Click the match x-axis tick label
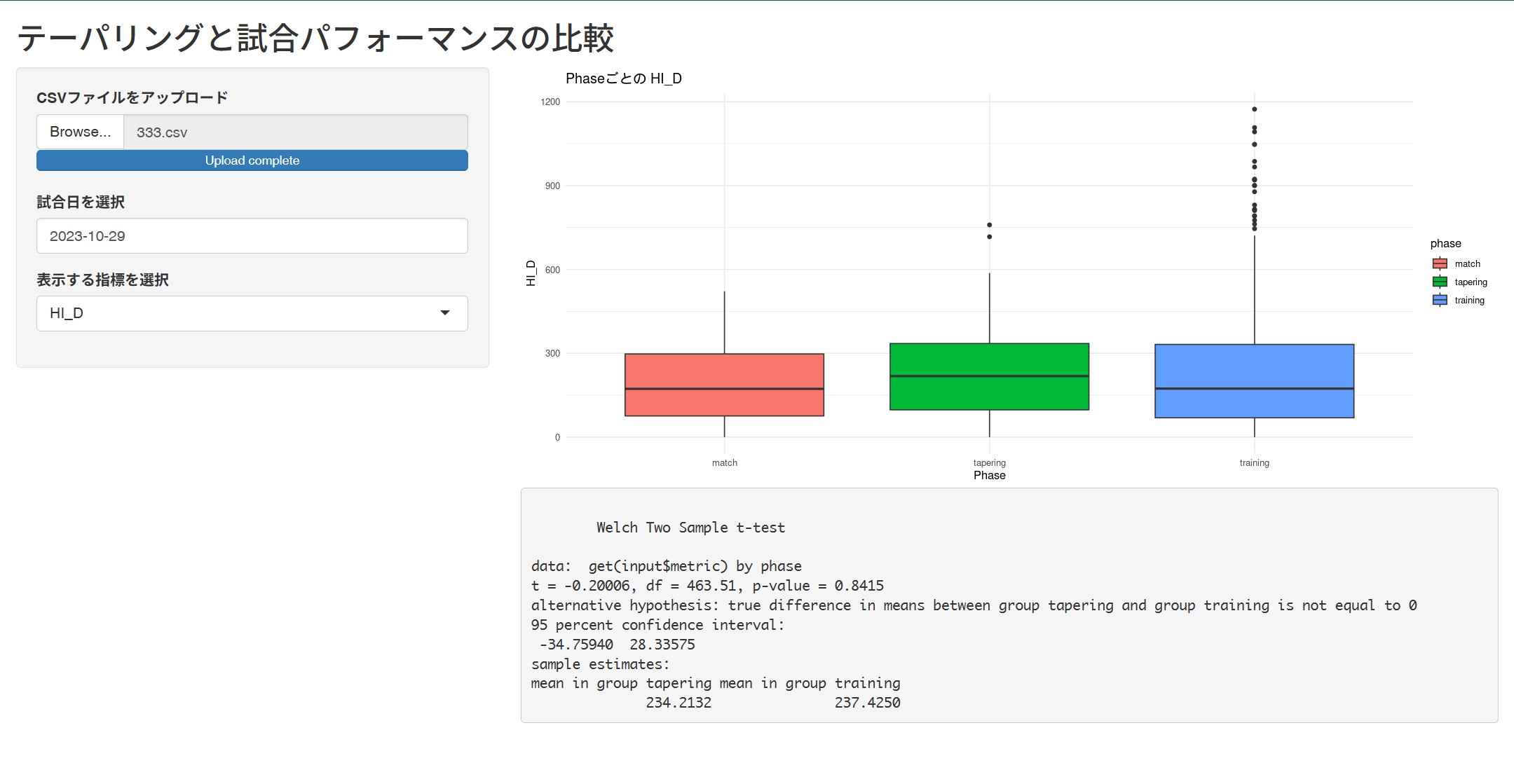 724,463
